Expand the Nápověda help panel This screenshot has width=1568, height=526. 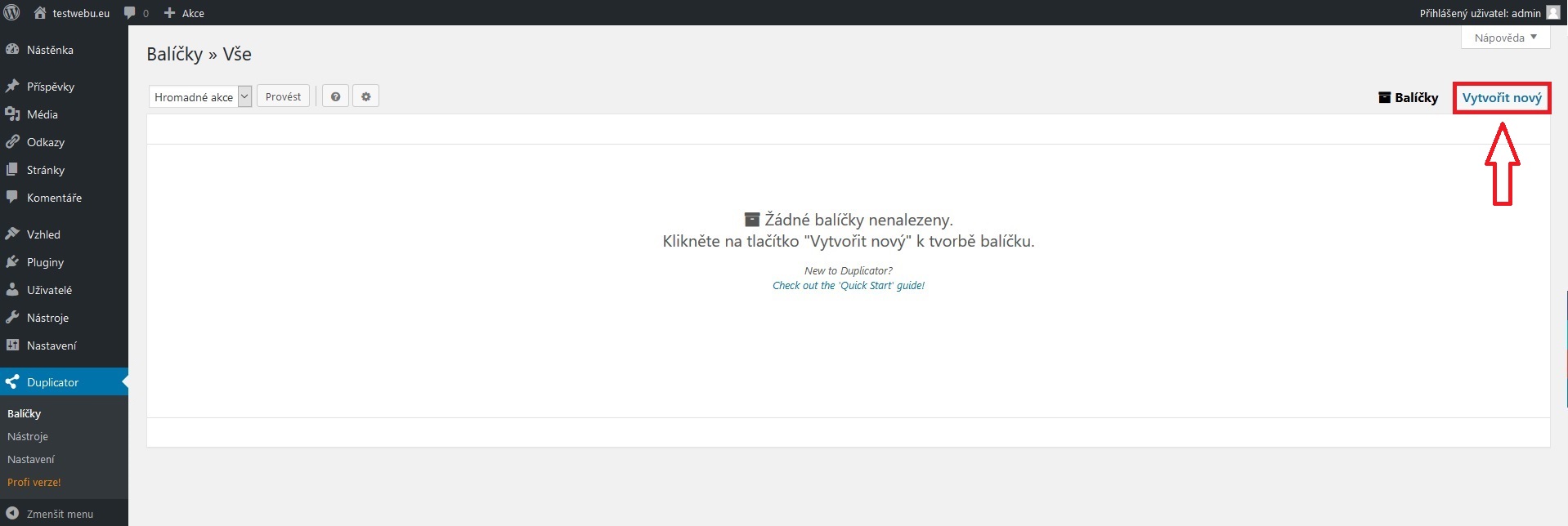(1505, 38)
